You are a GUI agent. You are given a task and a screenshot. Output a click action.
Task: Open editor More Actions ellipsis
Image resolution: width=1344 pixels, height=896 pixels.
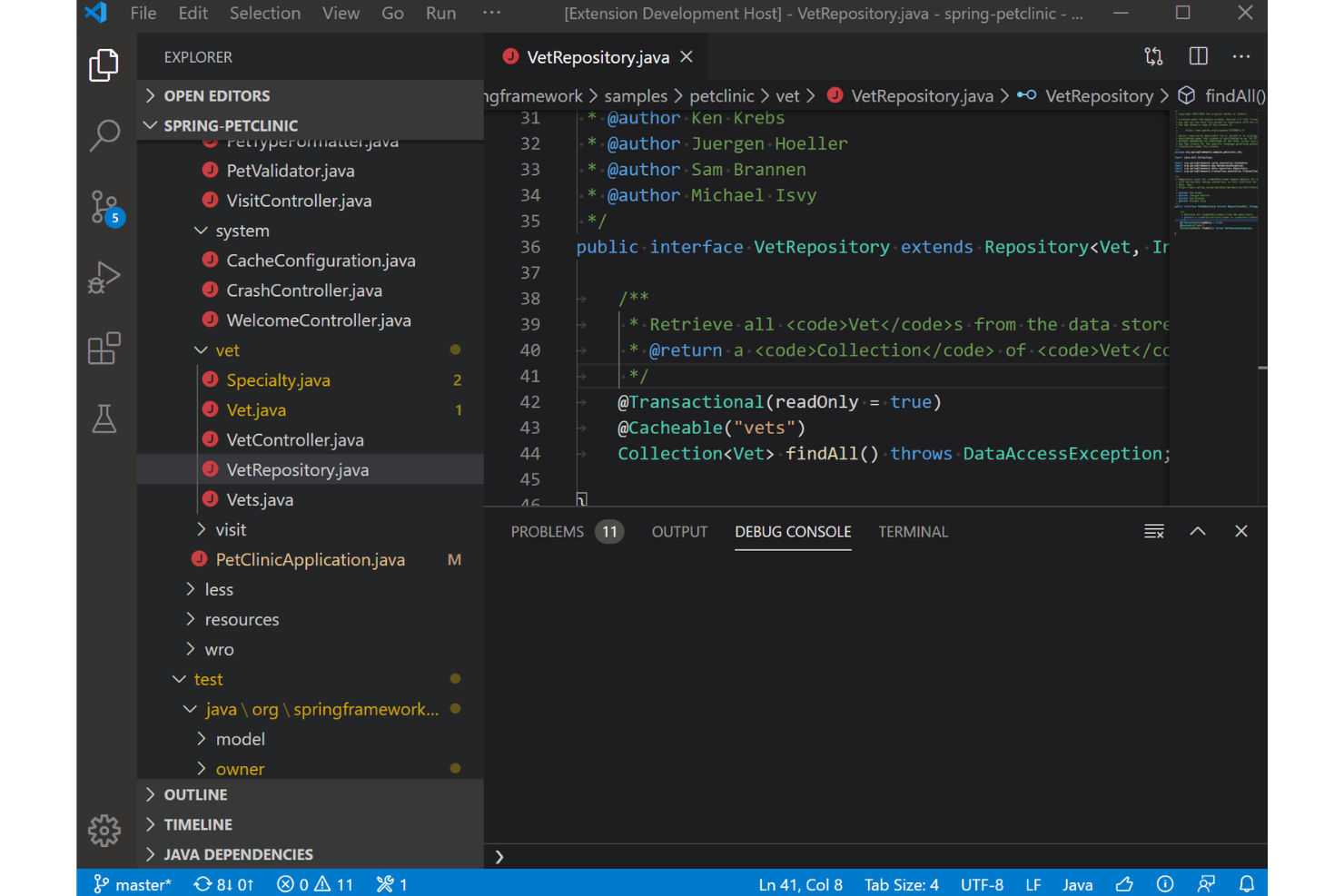1241,56
